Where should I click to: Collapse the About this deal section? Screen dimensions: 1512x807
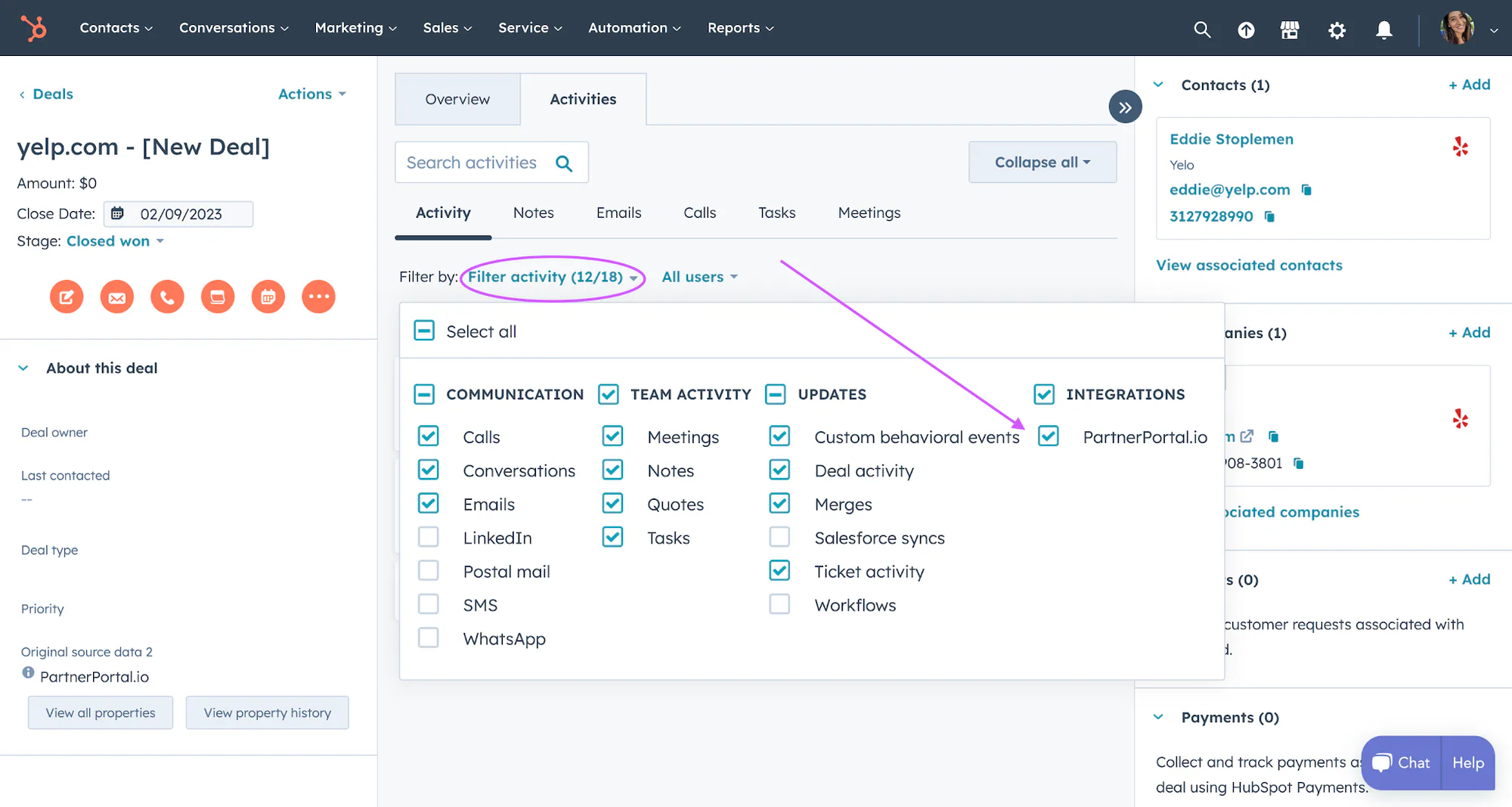click(x=23, y=368)
